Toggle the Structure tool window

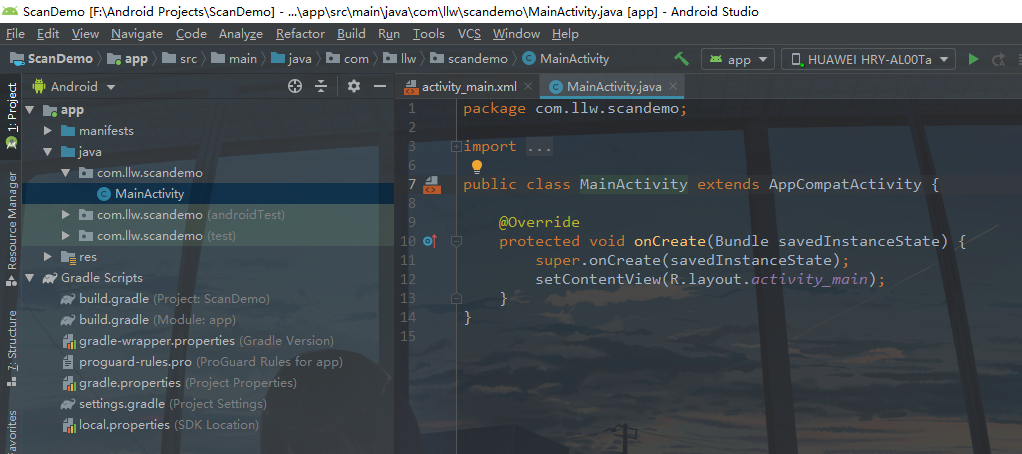point(12,348)
